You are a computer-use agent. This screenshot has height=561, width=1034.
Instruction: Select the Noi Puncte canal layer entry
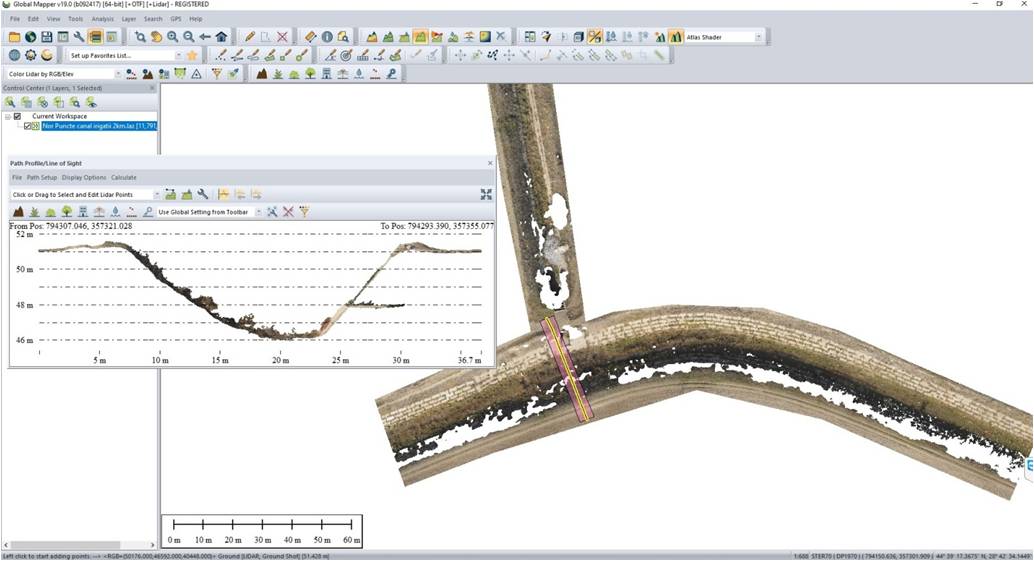pyautogui.click(x=99, y=126)
